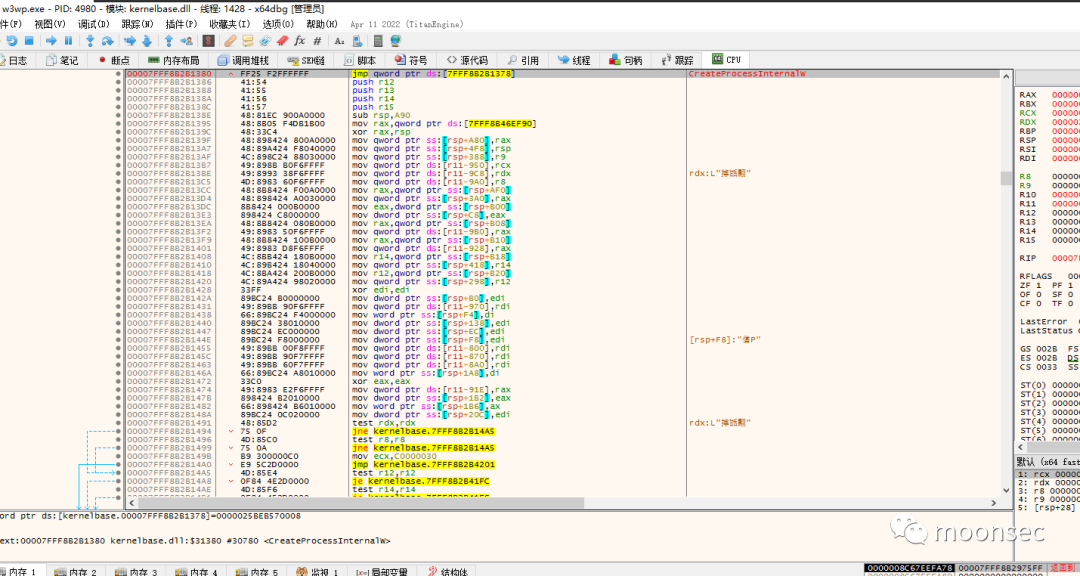The image size is (1080, 576).
Task: Open the patches (bandage) icon
Action: tap(230, 41)
